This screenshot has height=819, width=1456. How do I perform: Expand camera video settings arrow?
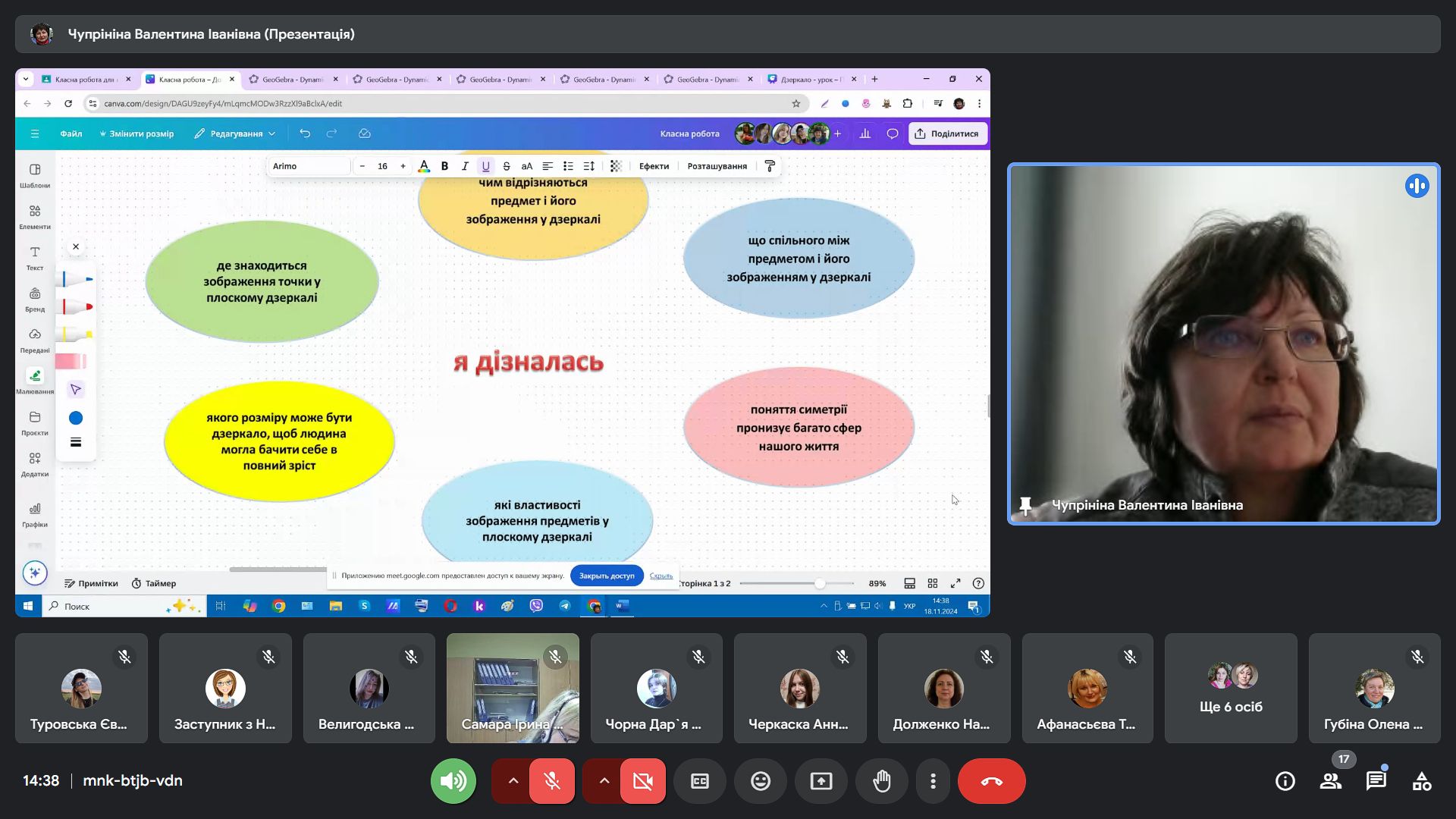[604, 781]
